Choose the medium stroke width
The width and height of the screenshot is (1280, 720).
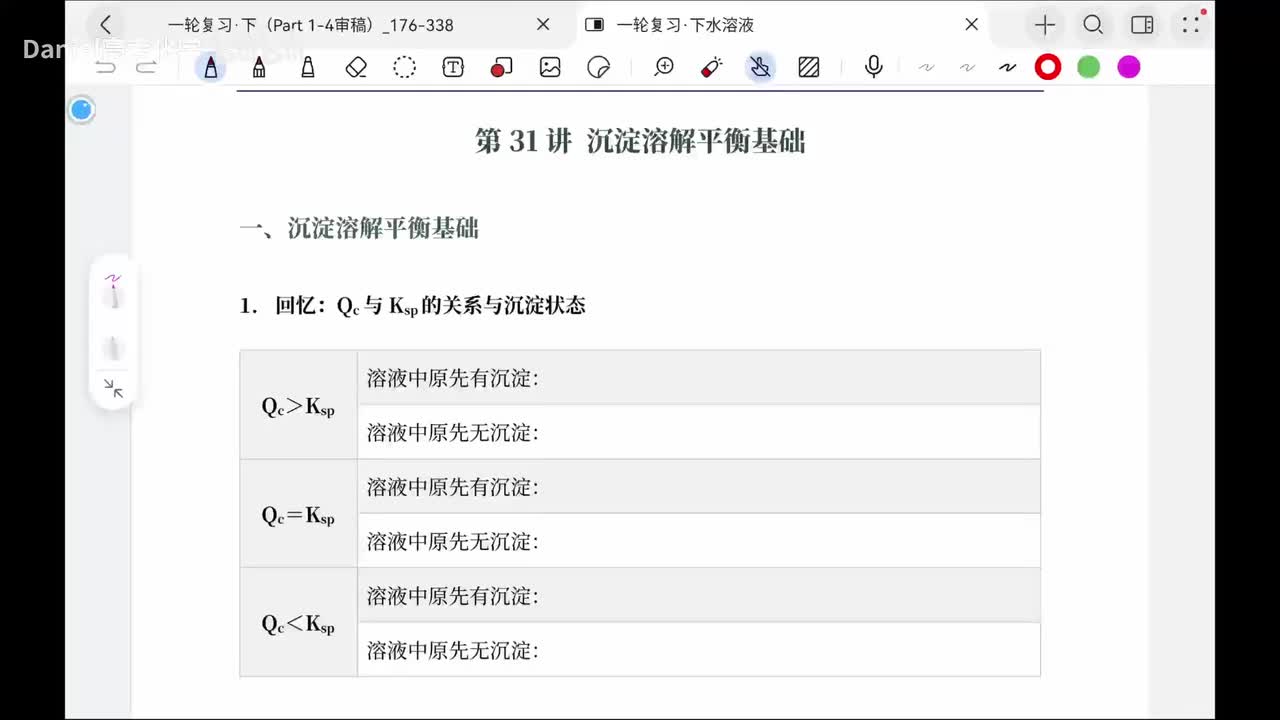click(x=967, y=67)
